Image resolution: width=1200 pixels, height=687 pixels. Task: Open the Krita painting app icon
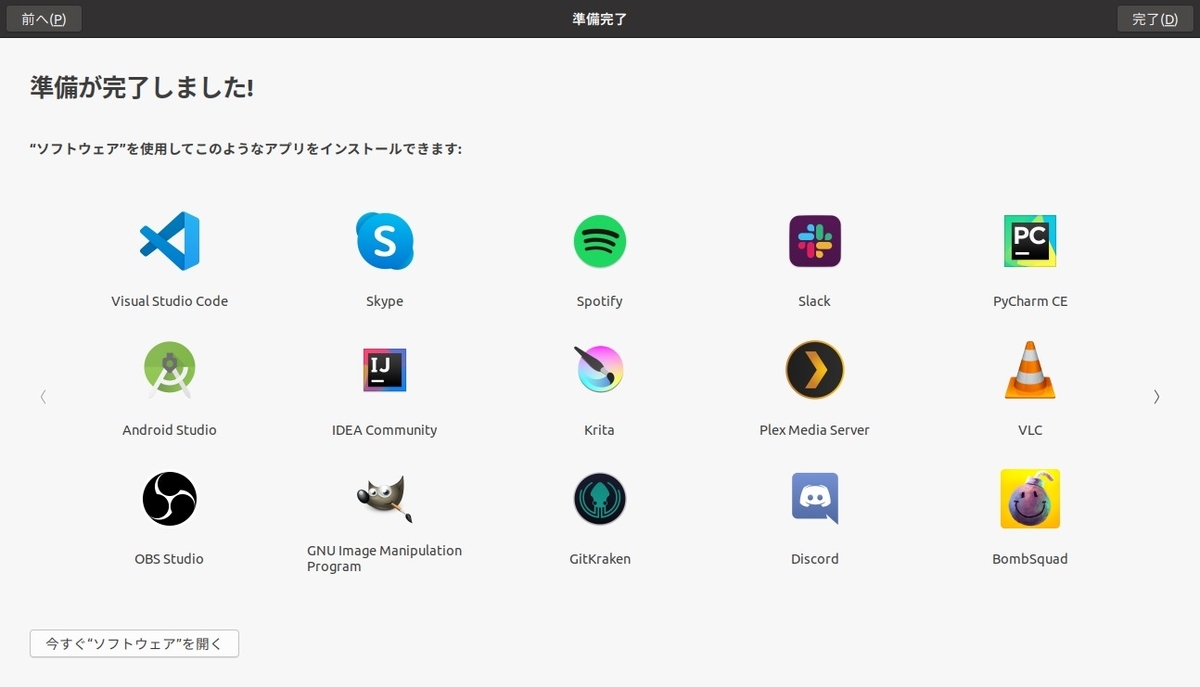[x=599, y=369]
